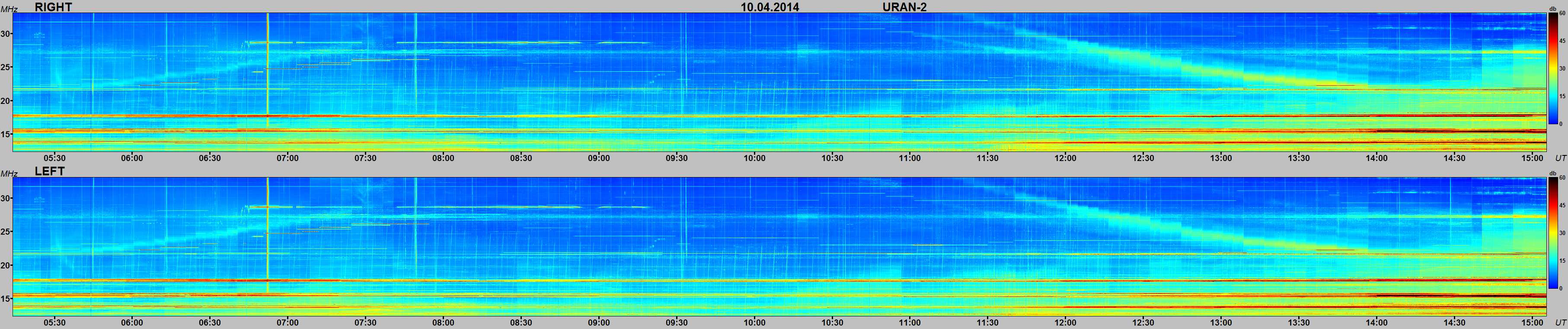Click the 11:30 time tick under LEFT panel

[988, 323]
